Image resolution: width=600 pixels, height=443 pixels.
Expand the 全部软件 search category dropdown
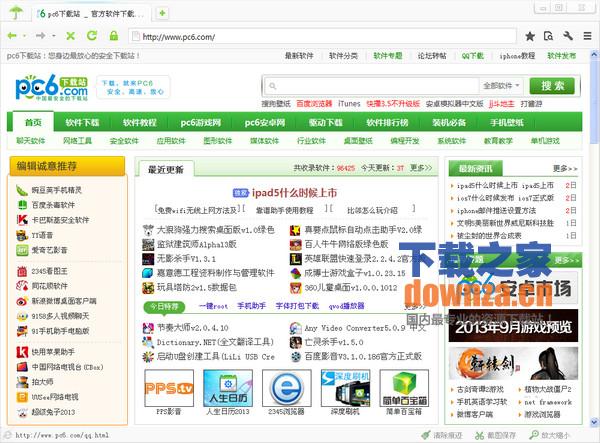(501, 86)
